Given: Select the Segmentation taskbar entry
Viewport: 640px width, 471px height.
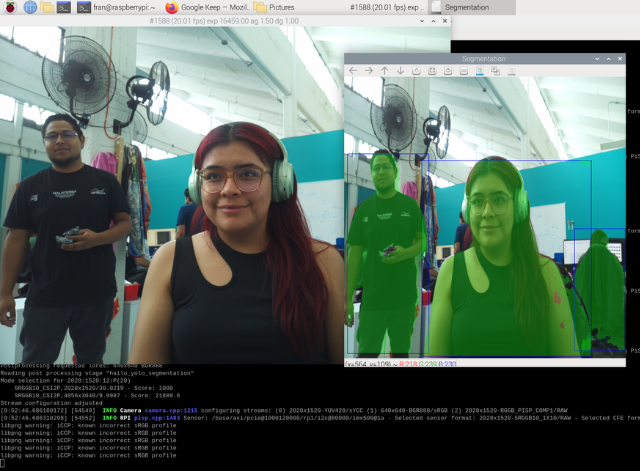Looking at the screenshot, I should (x=472, y=7).
